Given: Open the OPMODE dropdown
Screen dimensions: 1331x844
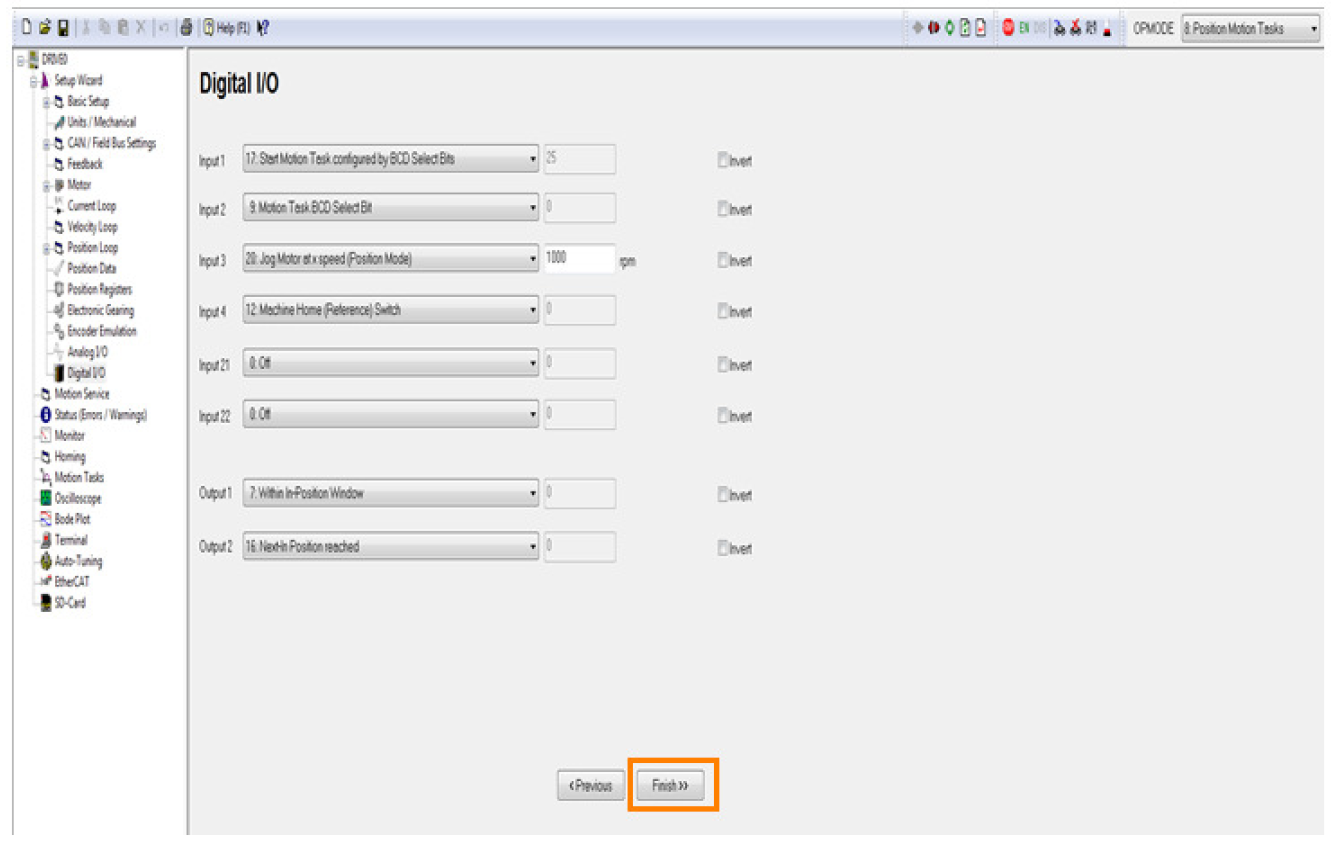Looking at the screenshot, I should tap(1251, 29).
